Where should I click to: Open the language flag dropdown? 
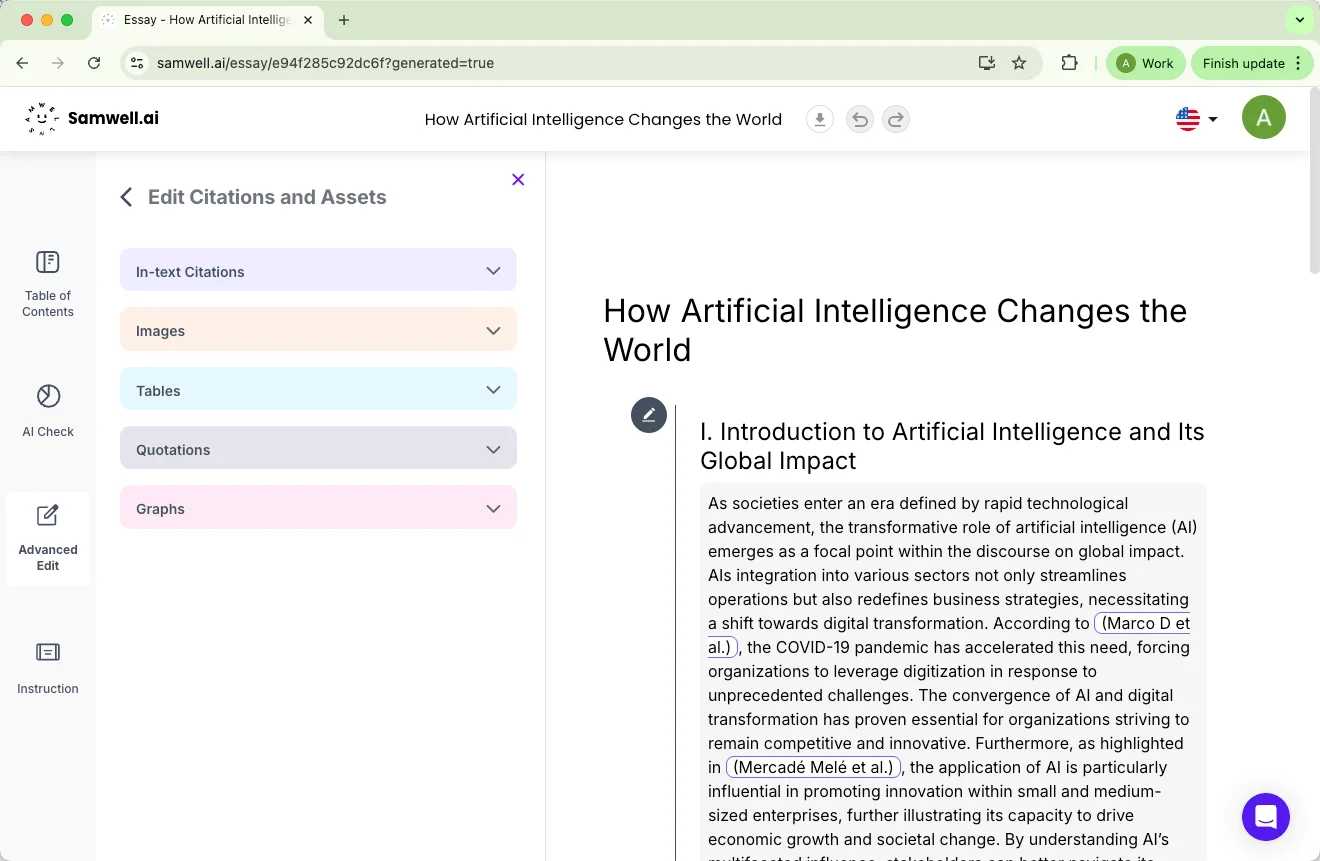[1196, 119]
